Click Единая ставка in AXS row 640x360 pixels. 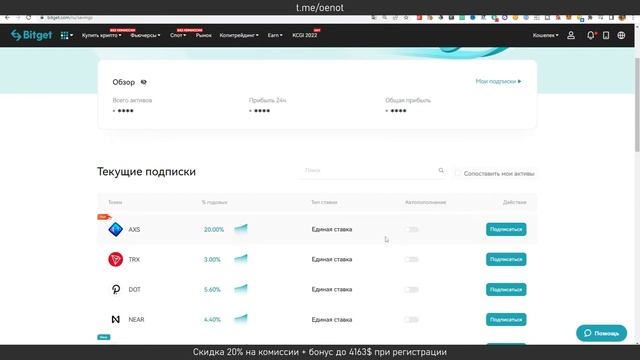332,229
